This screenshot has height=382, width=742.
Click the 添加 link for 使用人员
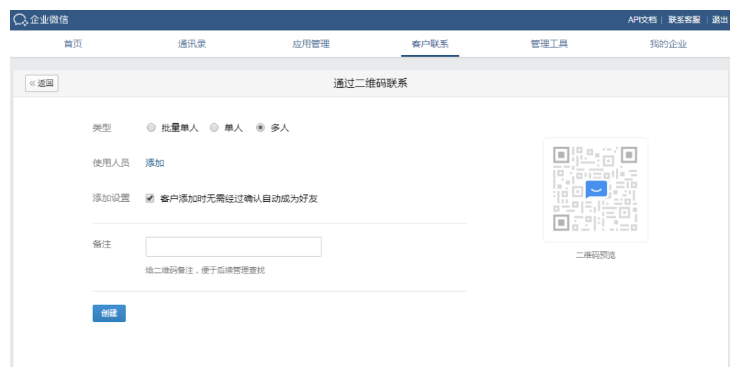tap(155, 163)
